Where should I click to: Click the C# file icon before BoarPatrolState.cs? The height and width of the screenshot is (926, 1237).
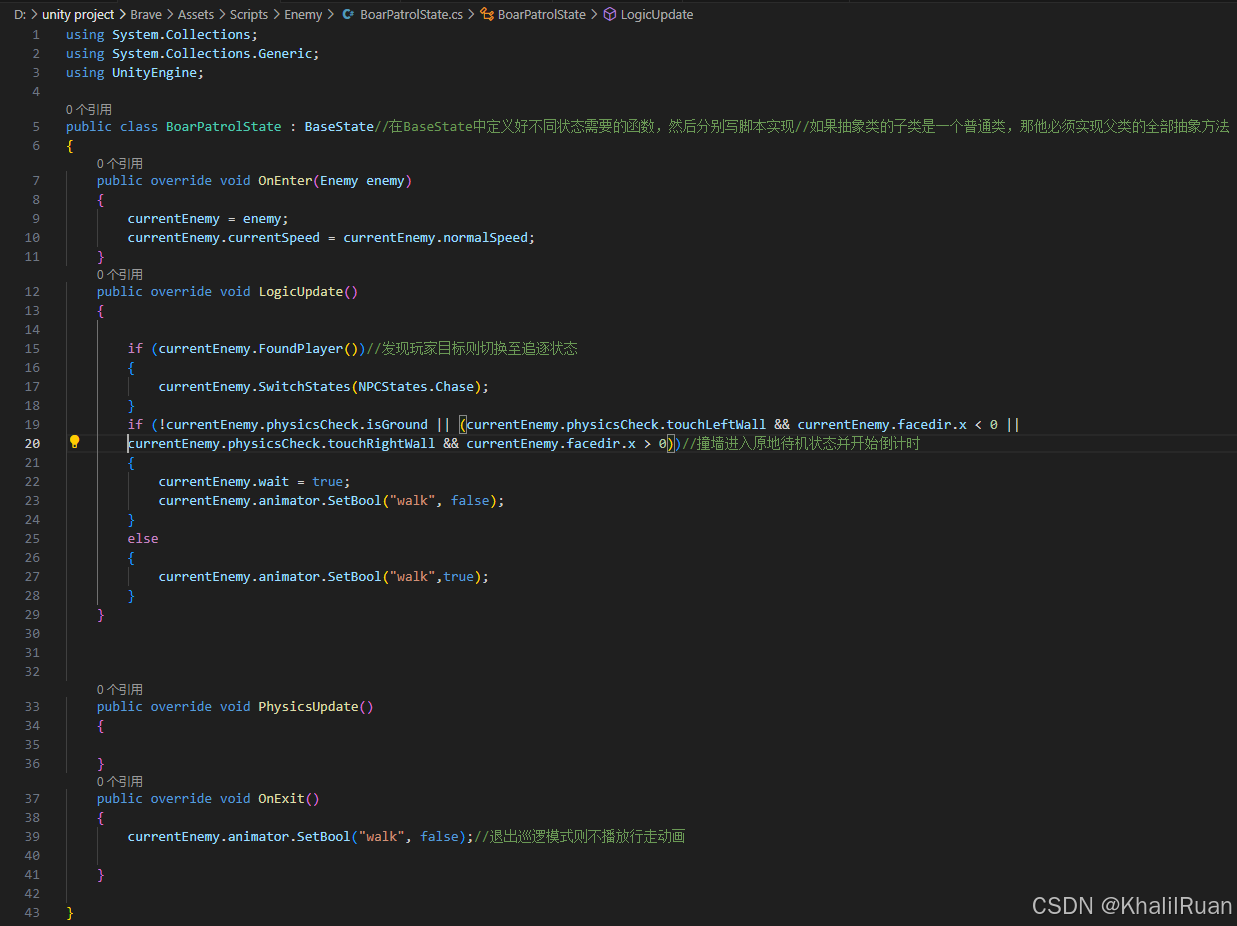click(x=349, y=14)
